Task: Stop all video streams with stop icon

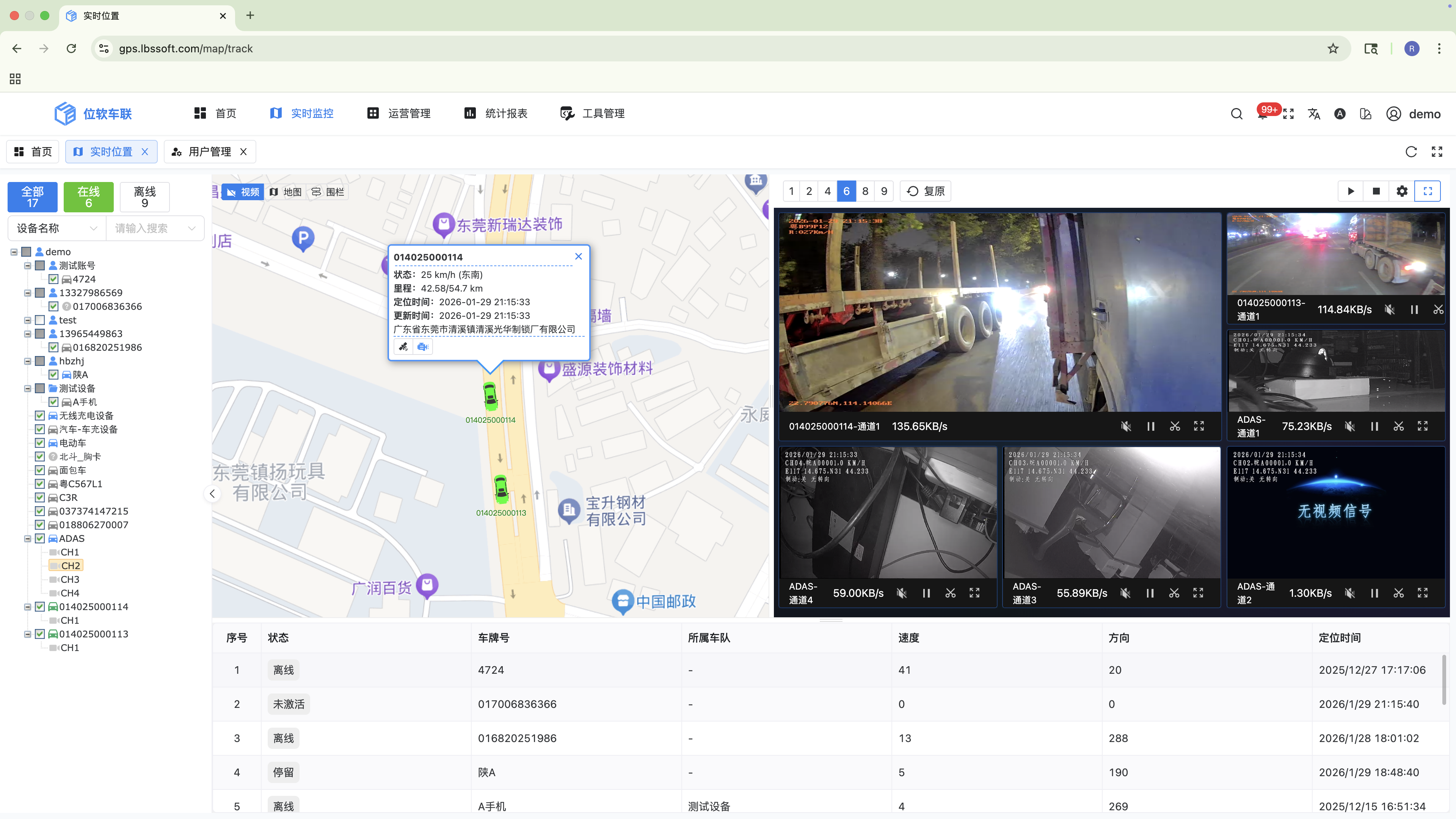Action: (x=1376, y=191)
